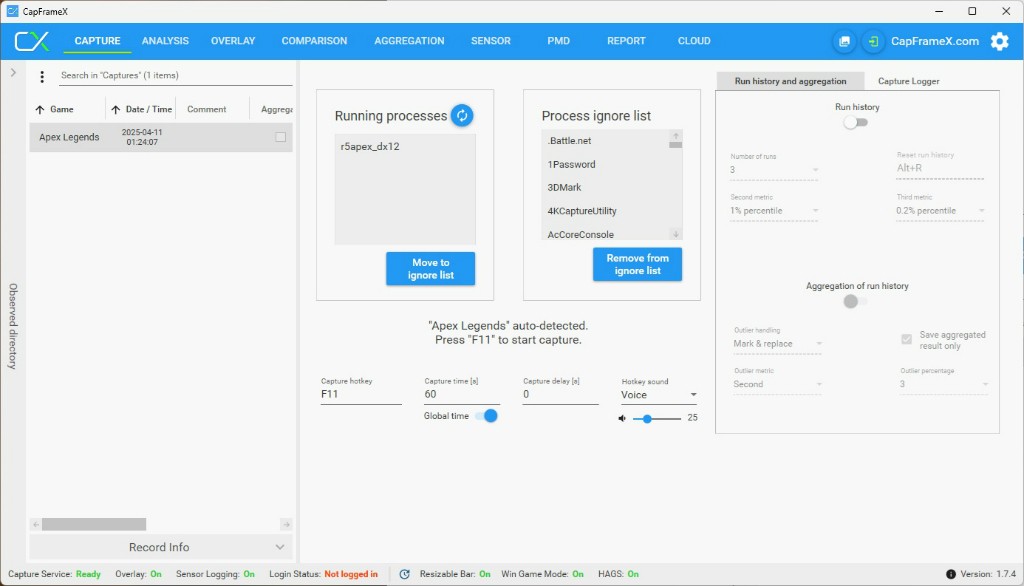Check the Apex Legends aggregation checkbox
Viewport: 1024px width, 586px height.
coord(281,137)
